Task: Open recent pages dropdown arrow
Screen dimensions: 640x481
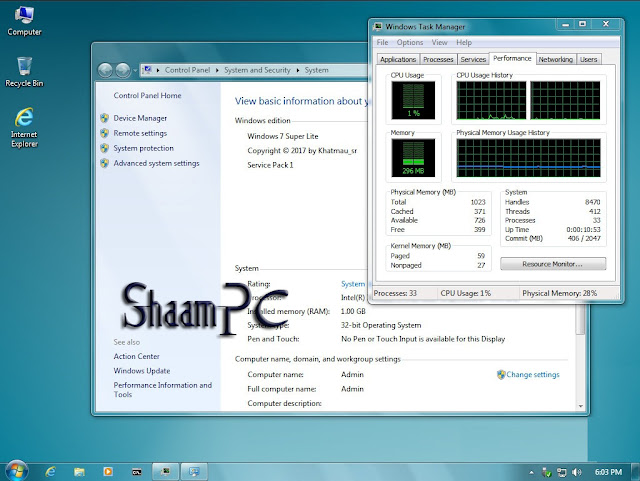Action: tap(135, 71)
